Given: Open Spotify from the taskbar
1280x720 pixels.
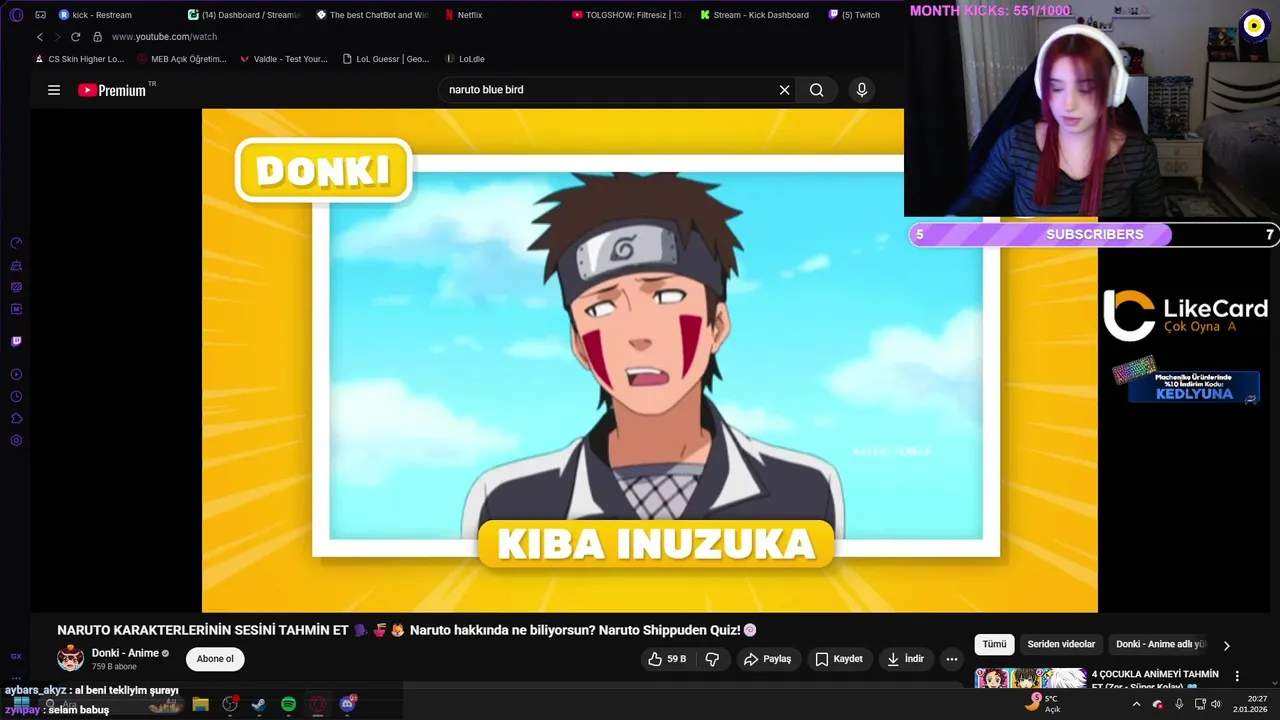Looking at the screenshot, I should [x=288, y=704].
